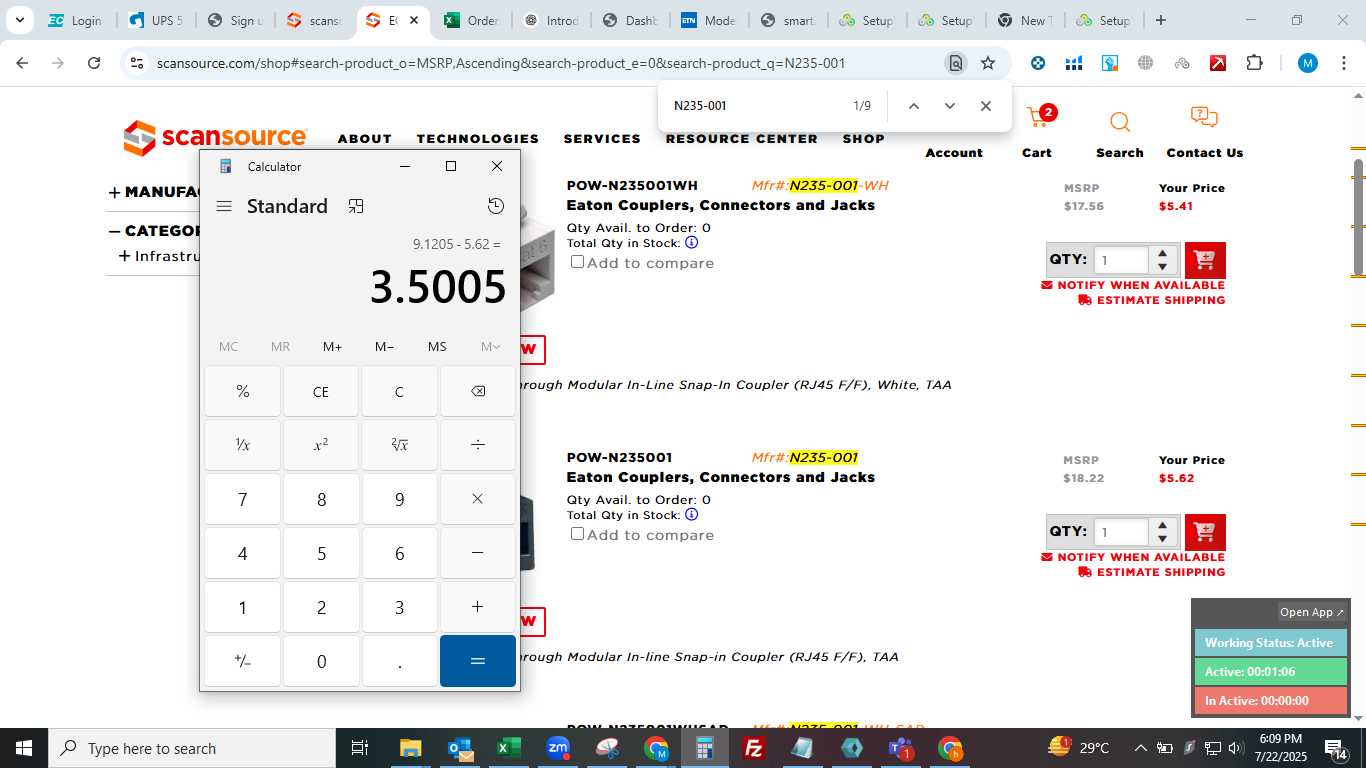
Task: Go to previous find-in-page result
Action: [x=913, y=106]
